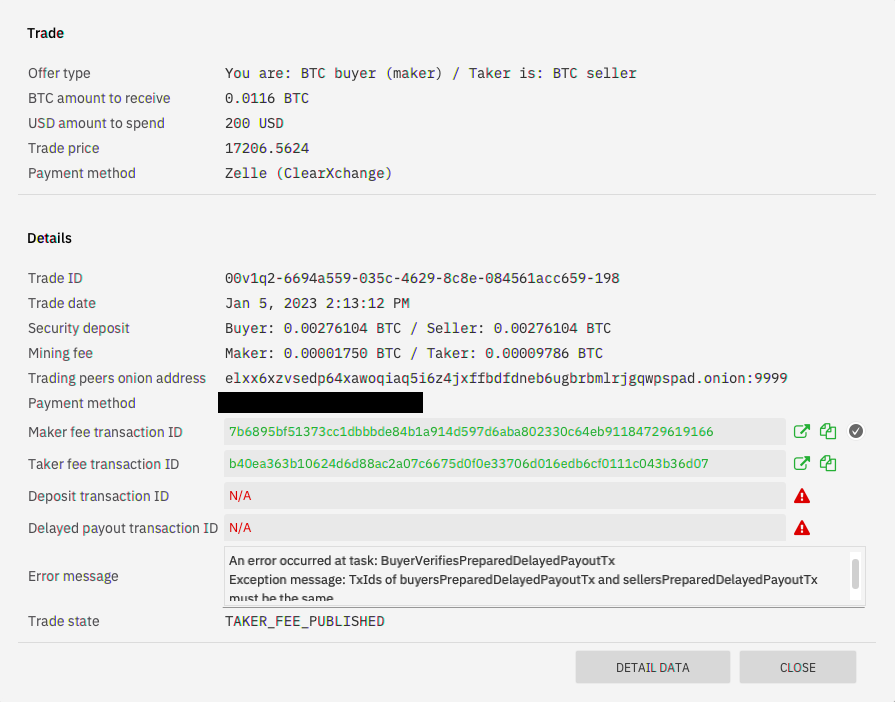Click the confirmation checkmark beside maker fee
Viewport: 895px width, 702px height.
856,431
